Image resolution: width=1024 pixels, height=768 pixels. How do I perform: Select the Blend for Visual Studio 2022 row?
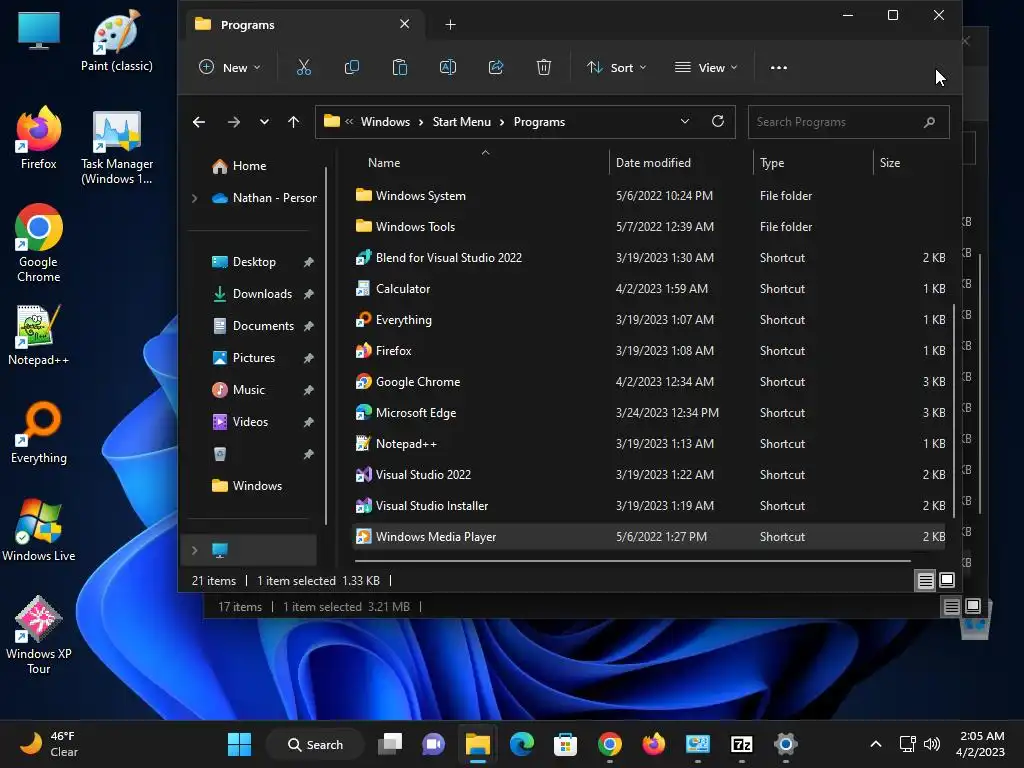click(650, 258)
